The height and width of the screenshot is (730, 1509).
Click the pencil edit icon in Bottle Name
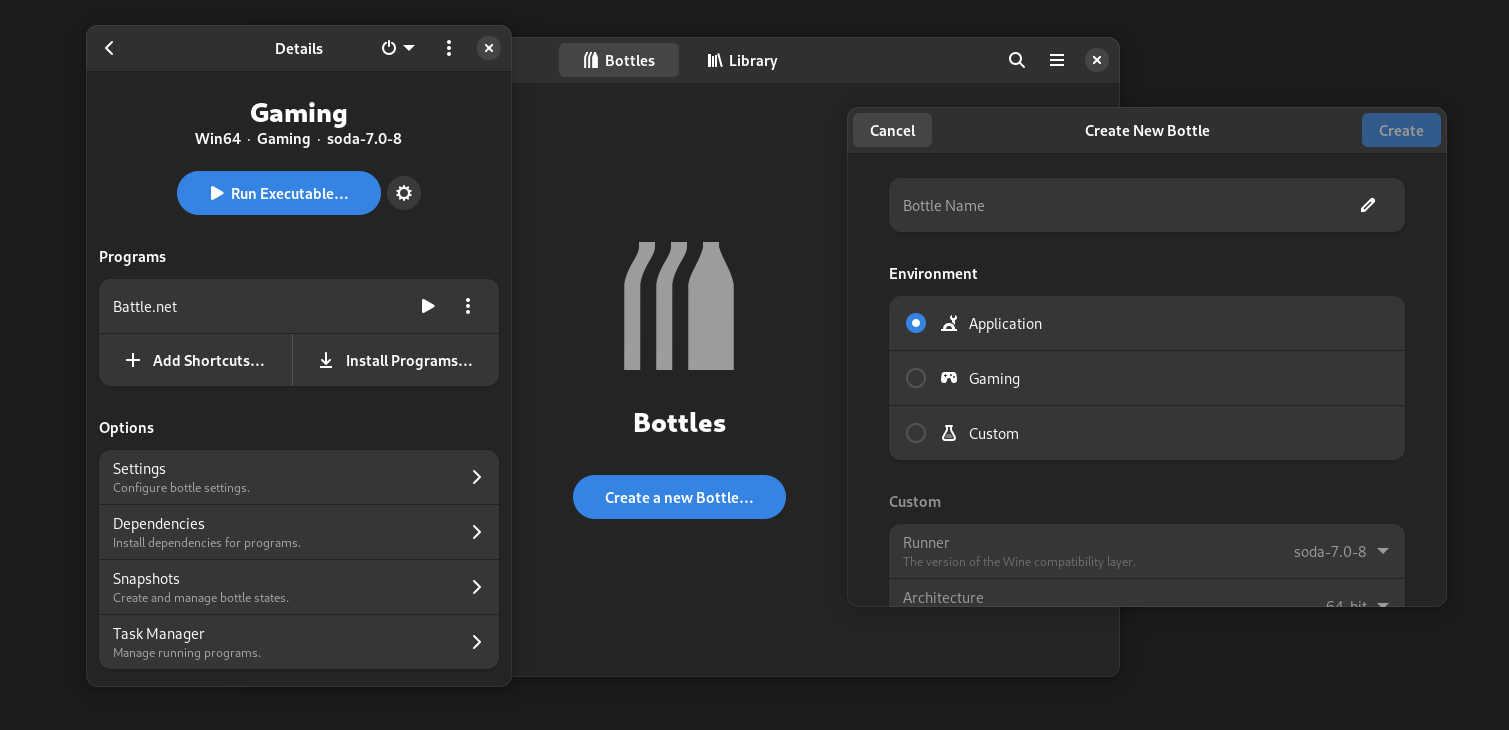pyautogui.click(x=1368, y=205)
